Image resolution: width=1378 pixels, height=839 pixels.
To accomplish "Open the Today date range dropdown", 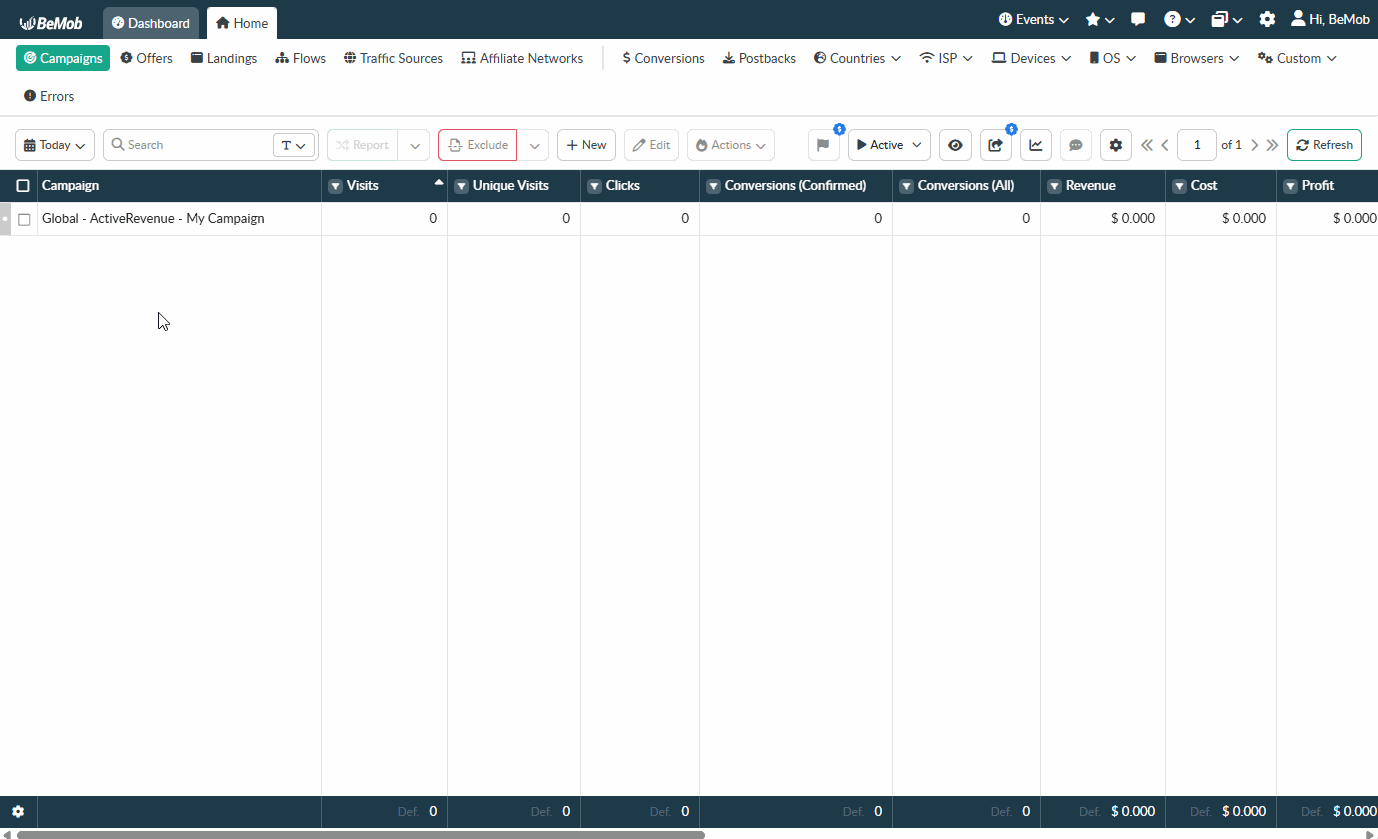I will pyautogui.click(x=55, y=145).
